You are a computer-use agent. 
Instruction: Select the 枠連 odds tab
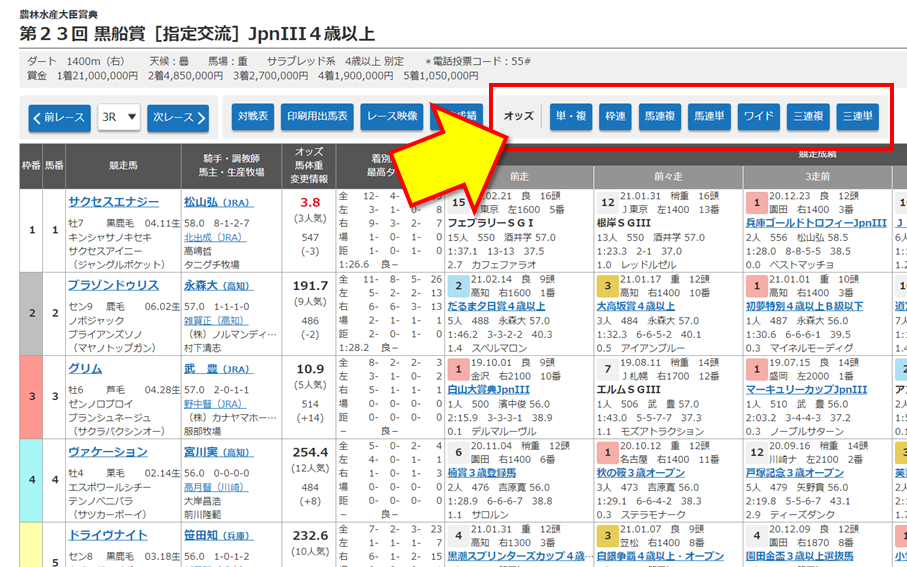[x=614, y=117]
